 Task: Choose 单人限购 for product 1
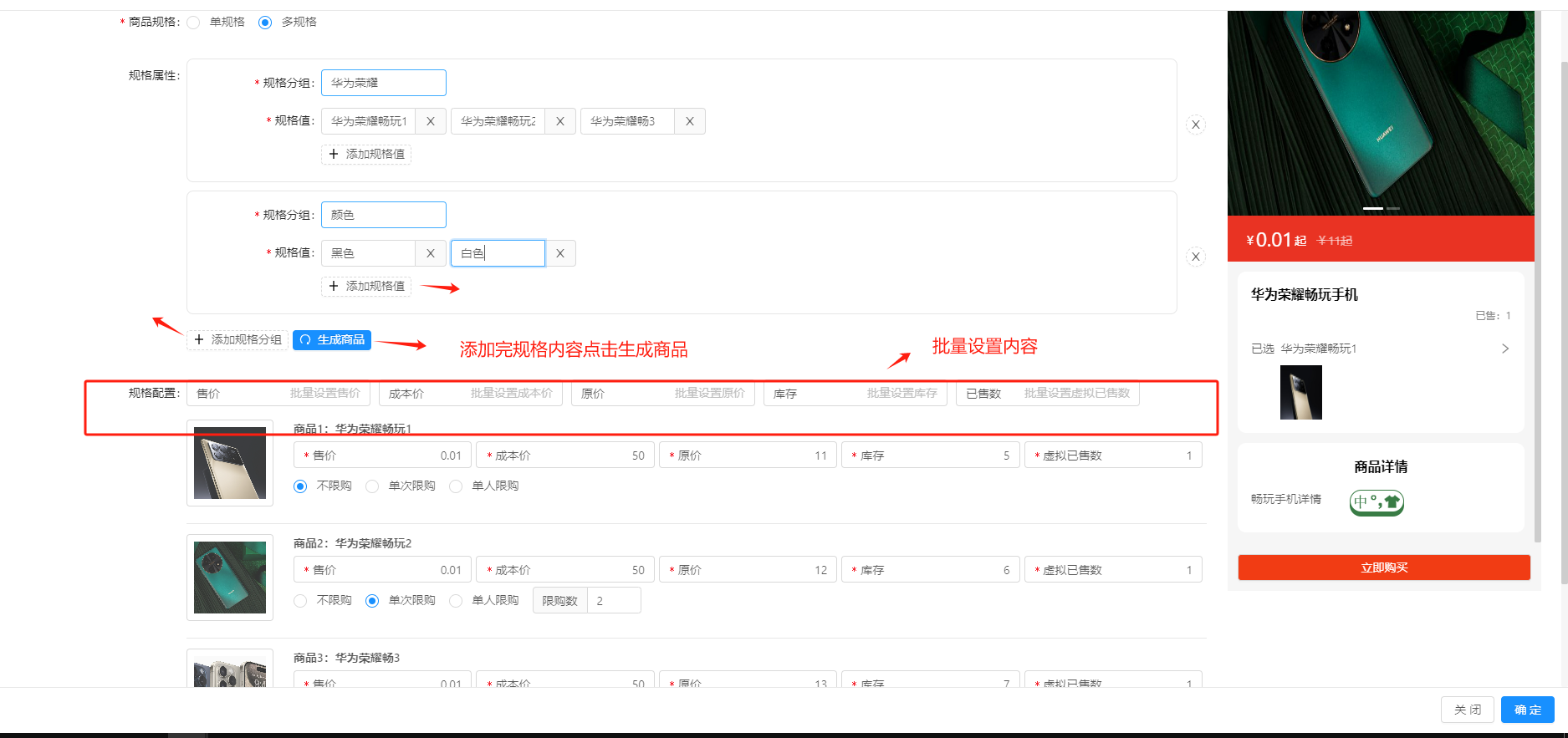coord(456,486)
